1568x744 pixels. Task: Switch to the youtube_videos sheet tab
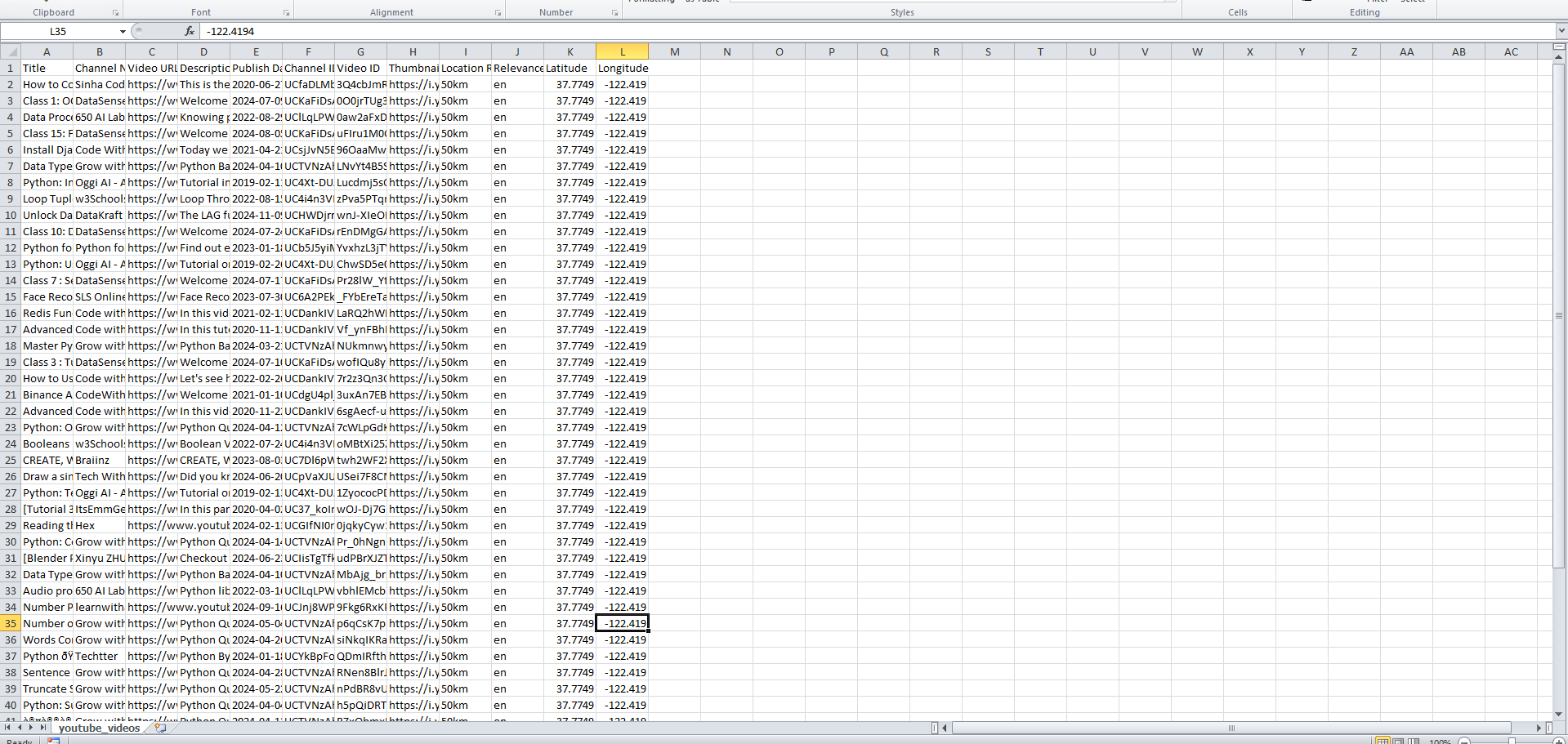pyautogui.click(x=99, y=728)
